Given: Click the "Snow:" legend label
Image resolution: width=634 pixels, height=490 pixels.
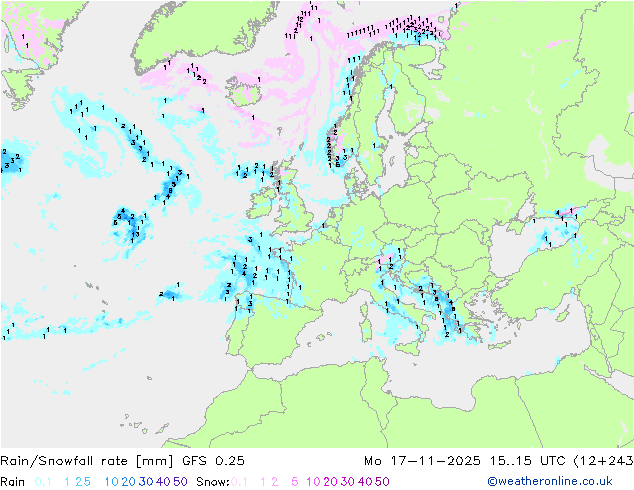Looking at the screenshot, I should point(213,482).
